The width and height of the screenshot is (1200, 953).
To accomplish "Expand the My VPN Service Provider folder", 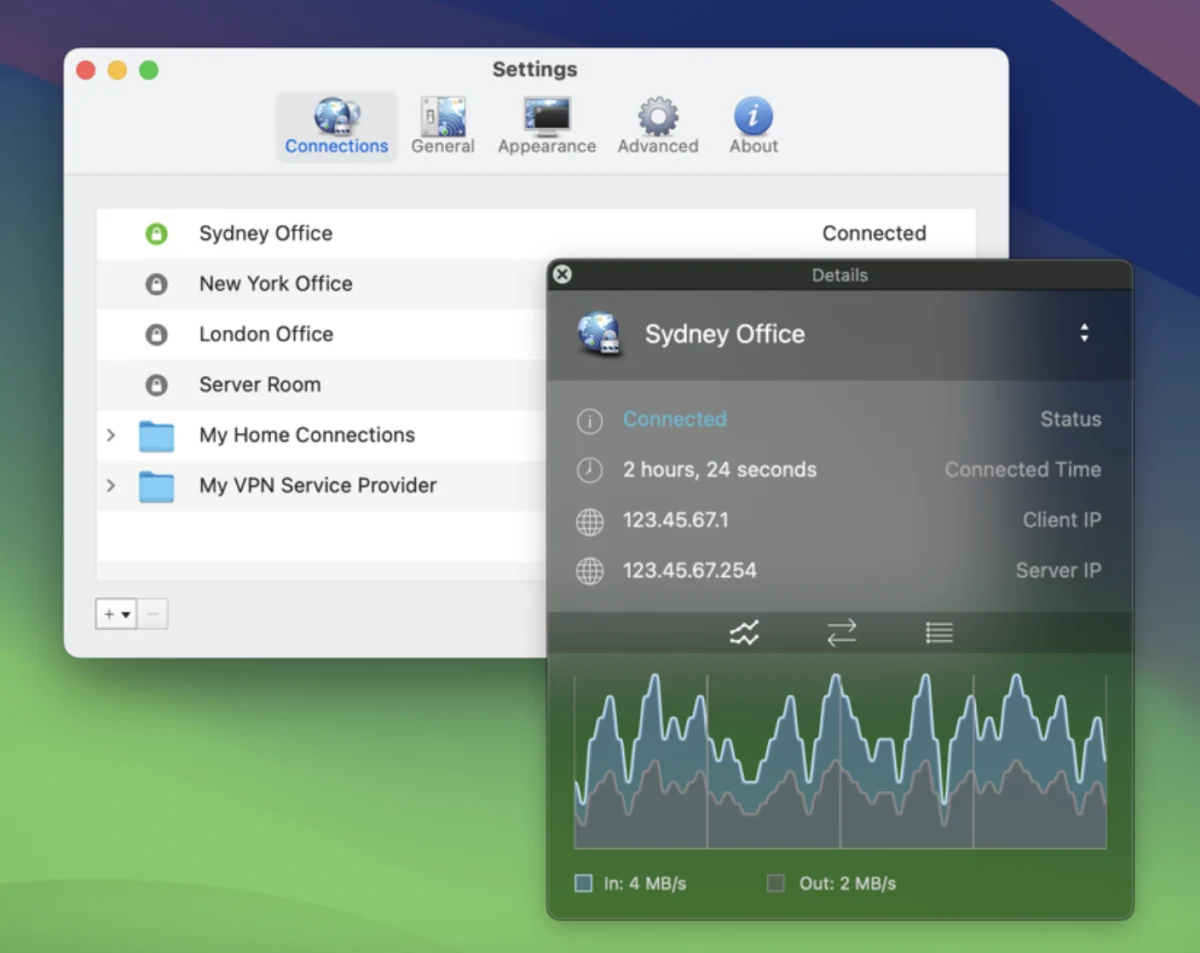I will 111,485.
